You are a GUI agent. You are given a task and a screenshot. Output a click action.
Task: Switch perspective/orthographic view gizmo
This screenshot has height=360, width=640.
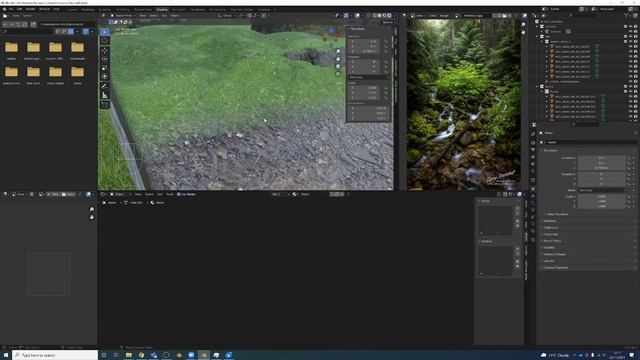tap(338, 73)
